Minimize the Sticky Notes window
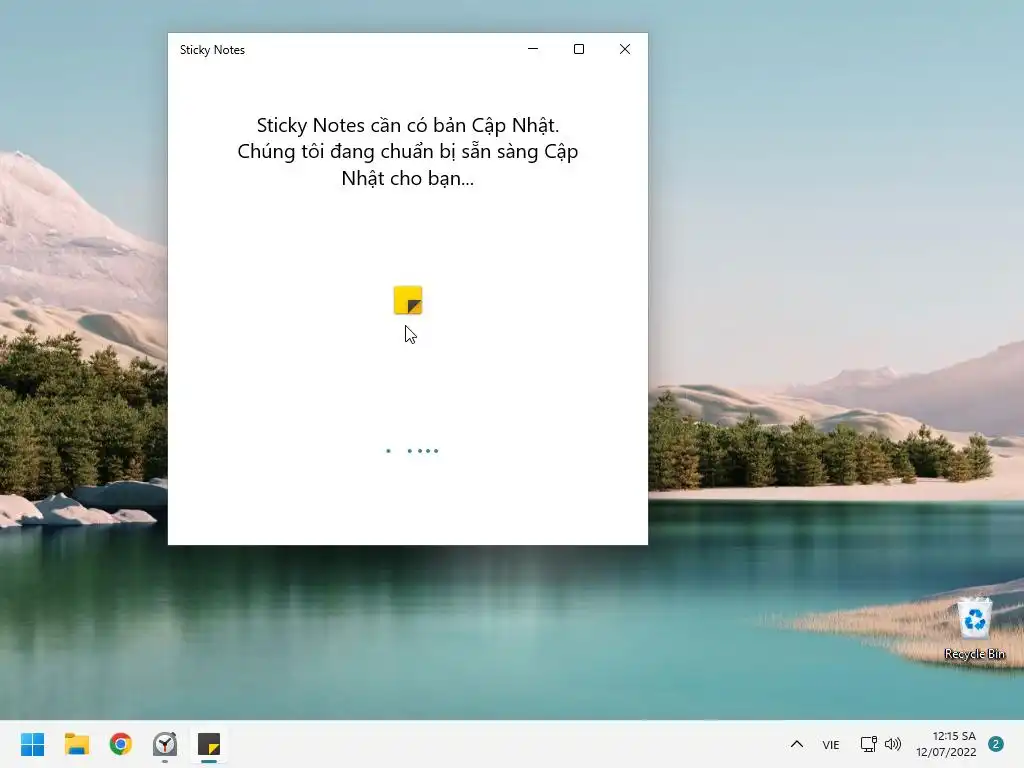 [x=533, y=49]
